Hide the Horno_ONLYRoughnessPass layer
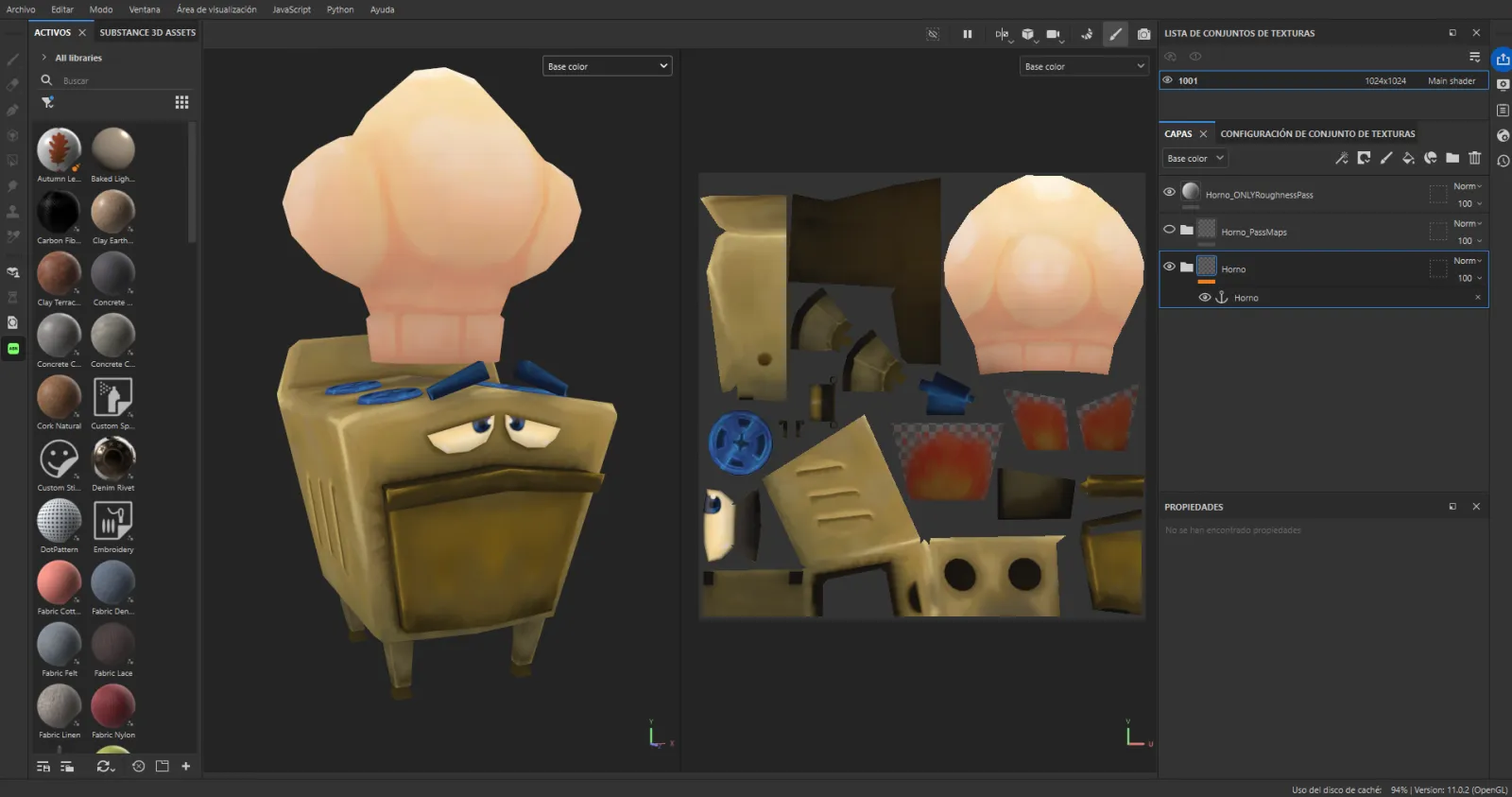The image size is (1512, 797). pos(1169,192)
